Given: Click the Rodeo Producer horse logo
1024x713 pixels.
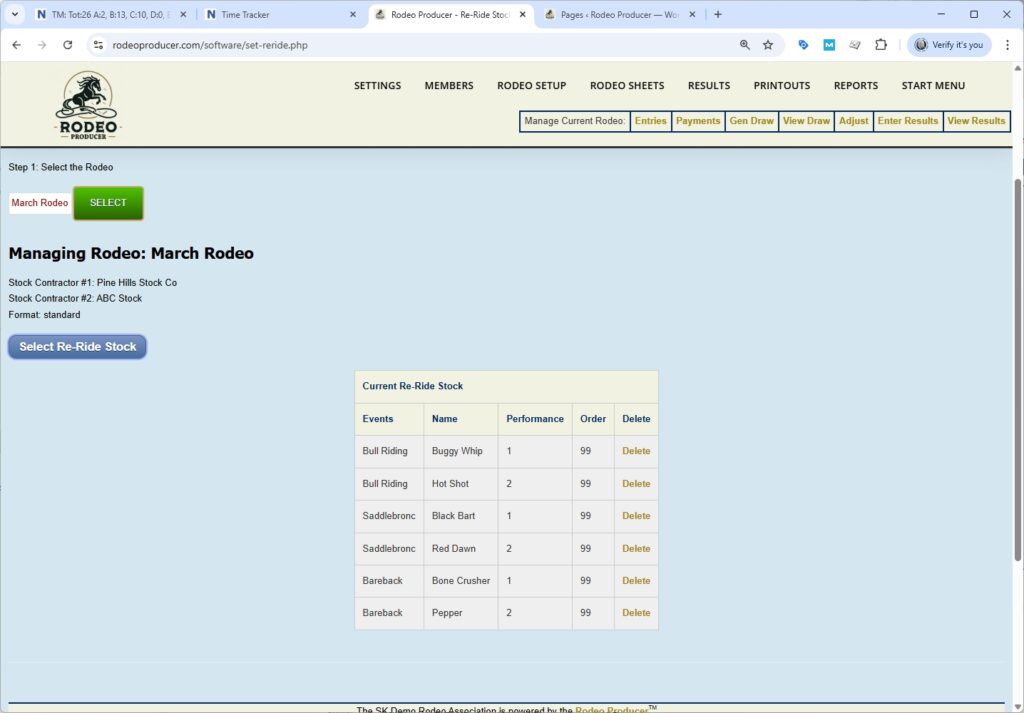Looking at the screenshot, I should (87, 105).
